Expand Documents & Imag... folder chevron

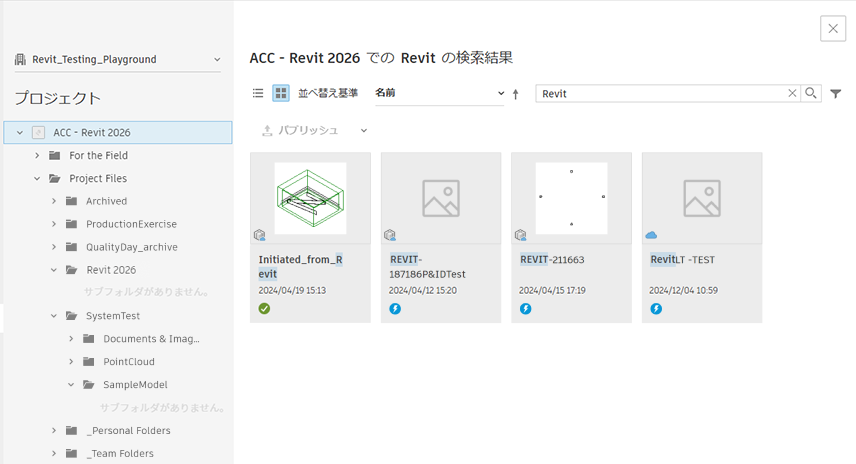pos(71,339)
